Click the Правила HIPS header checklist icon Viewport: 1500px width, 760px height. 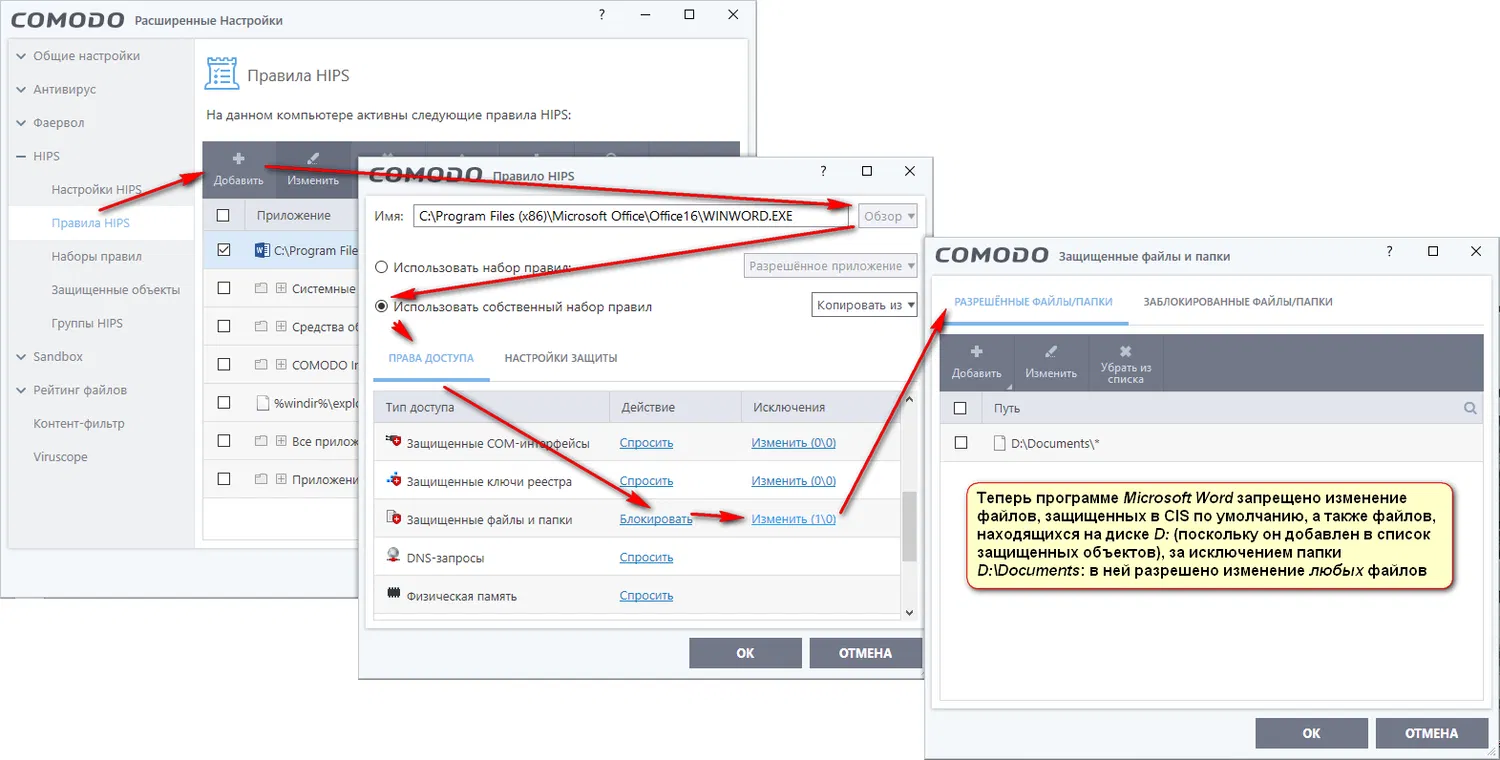(221, 74)
